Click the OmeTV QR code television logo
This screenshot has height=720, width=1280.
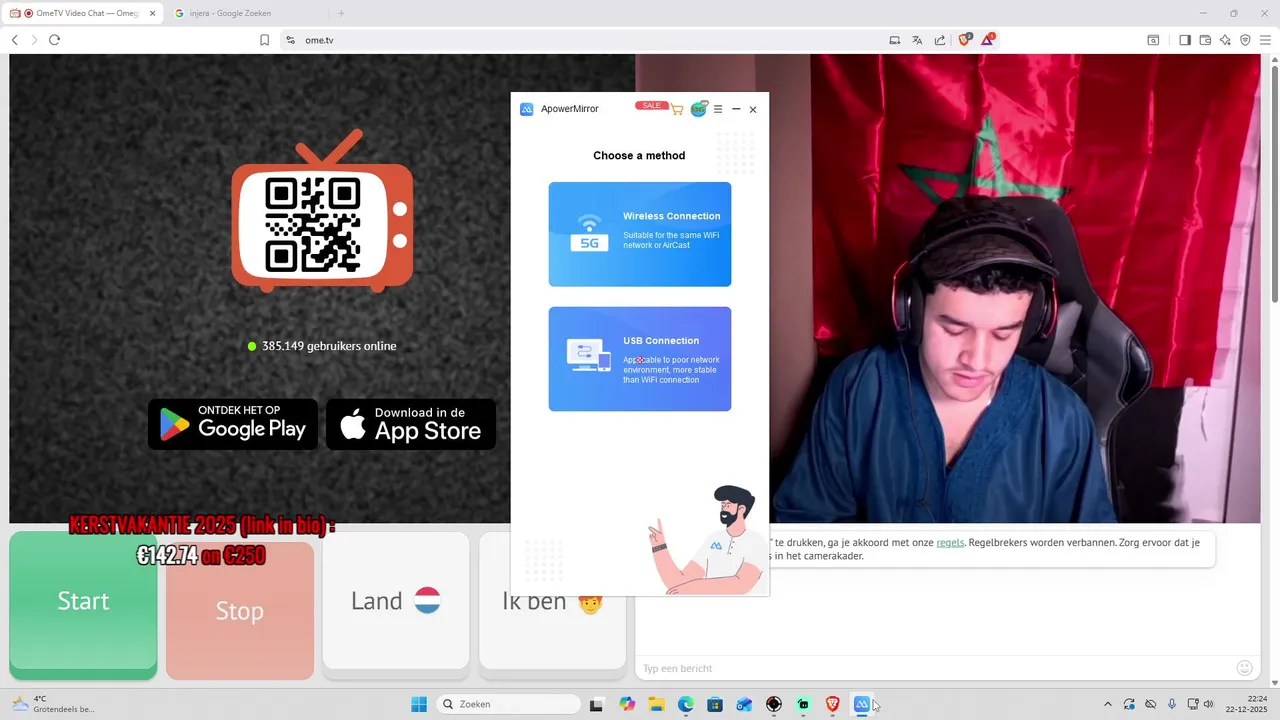pos(322,212)
